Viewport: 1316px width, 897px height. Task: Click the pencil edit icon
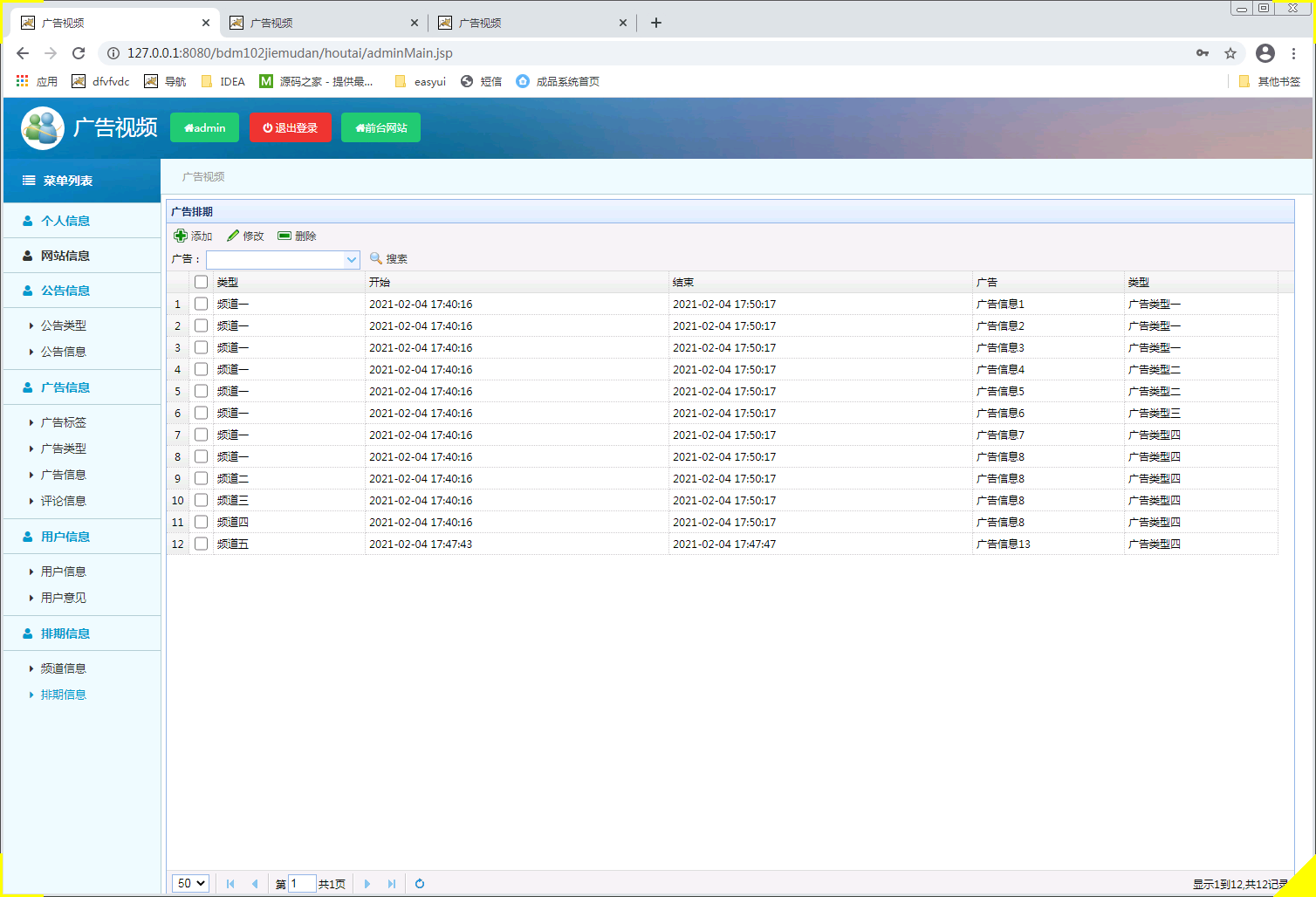point(233,236)
